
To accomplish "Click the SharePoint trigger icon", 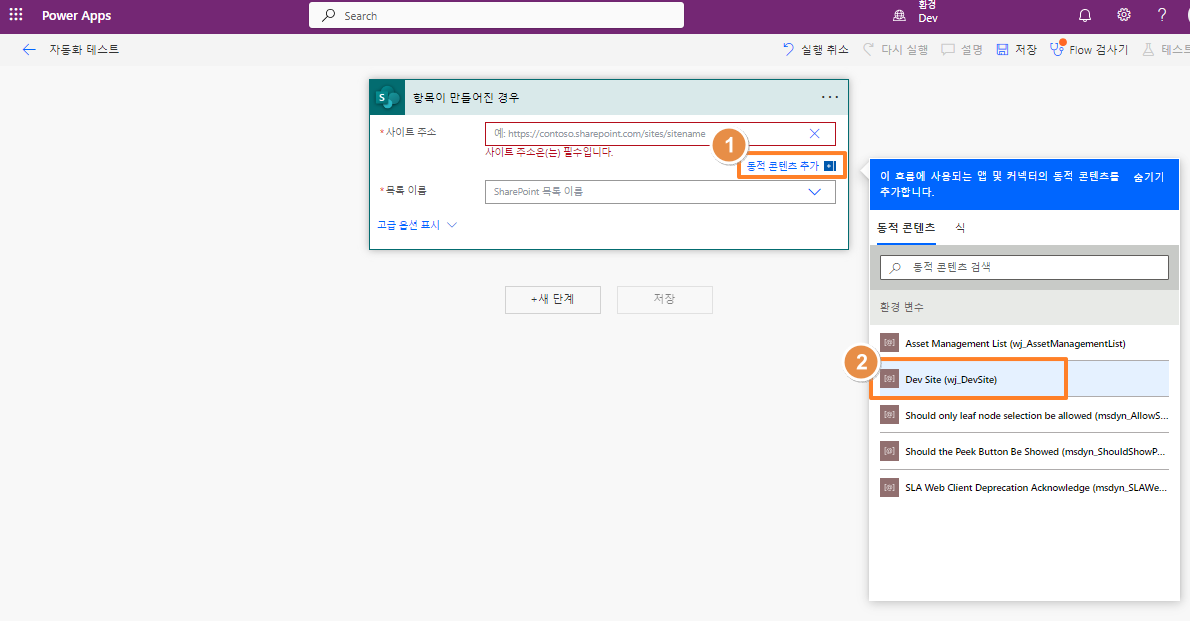I will pyautogui.click(x=388, y=97).
